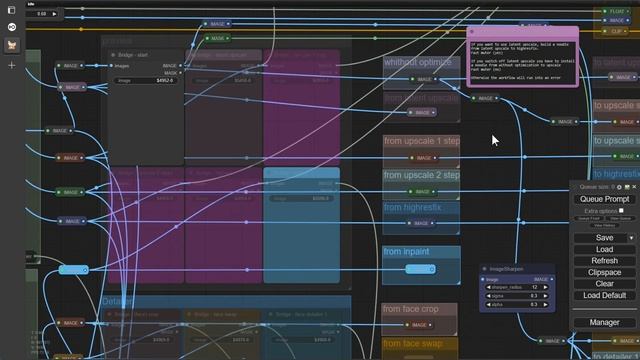
Task: Enable the Extra options checkbox
Action: pyautogui.click(x=621, y=211)
